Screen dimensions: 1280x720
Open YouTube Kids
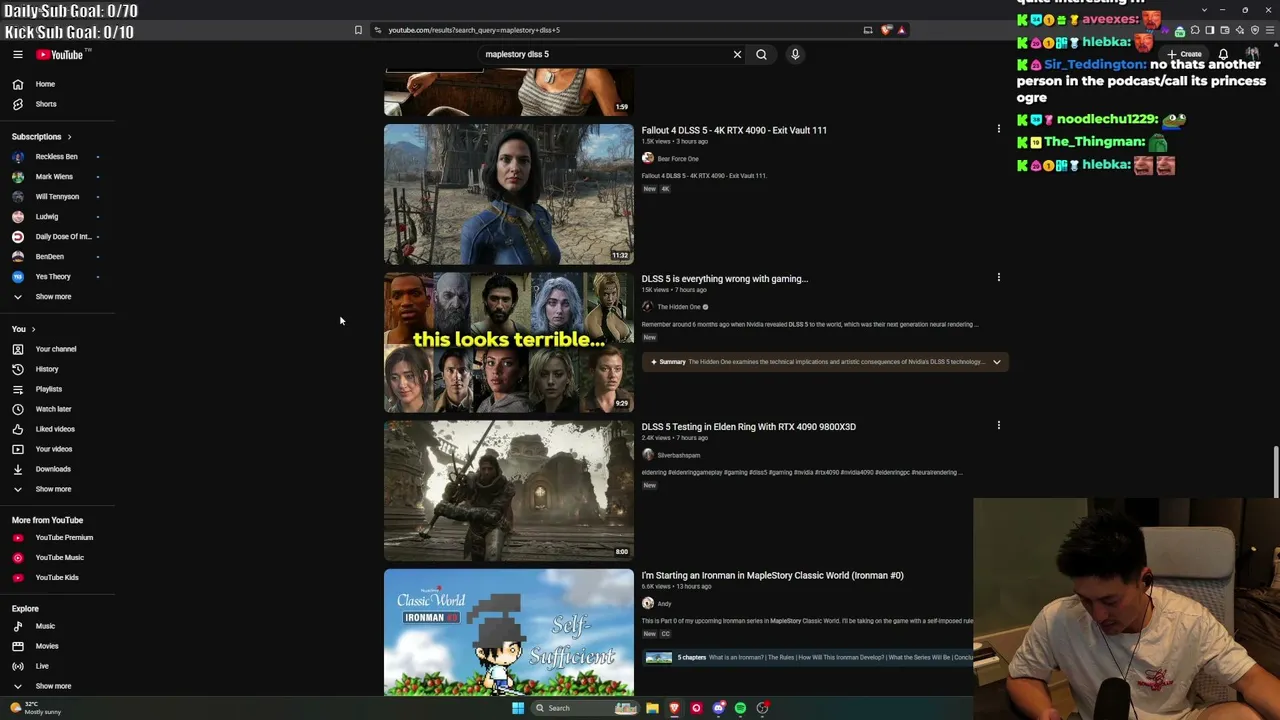tap(58, 578)
